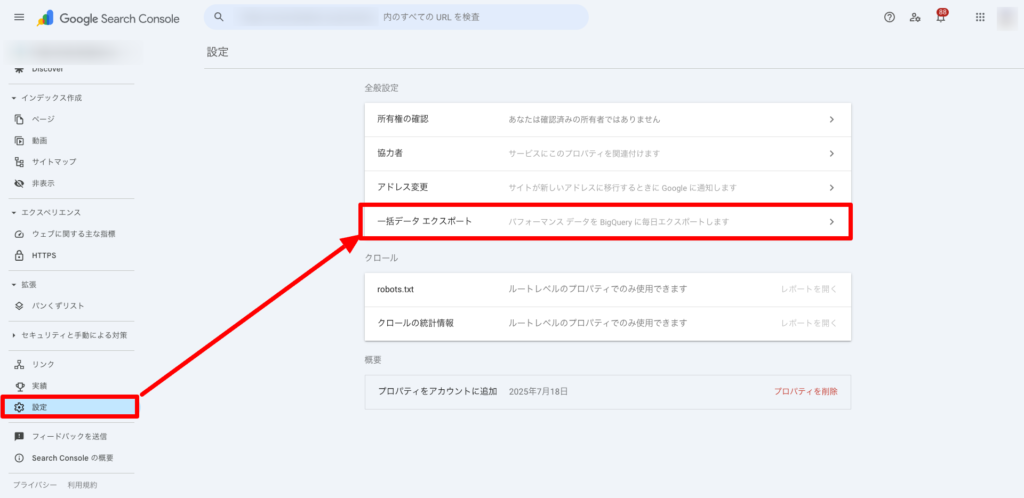Screen dimensions: 1024x498
Task: Click the help question mark icon
Action: (889, 18)
